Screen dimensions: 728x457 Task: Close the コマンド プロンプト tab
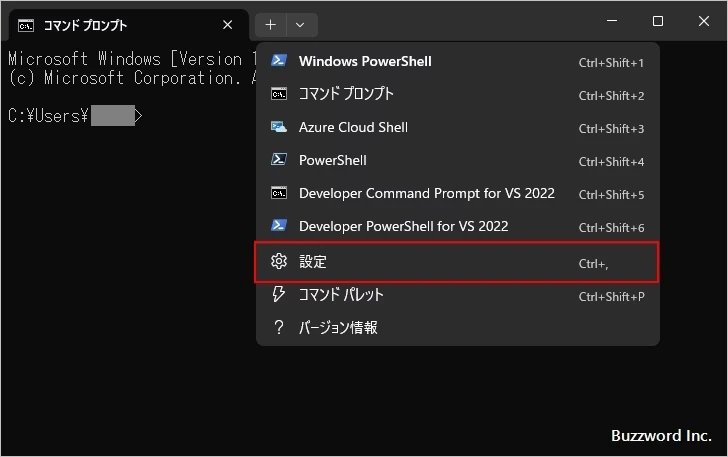coord(228,25)
